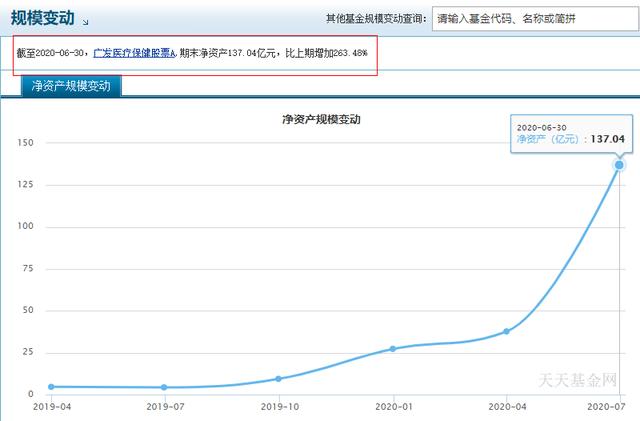Click the chart data point above 2019-10
This screenshot has width=640, height=421.
278,379
